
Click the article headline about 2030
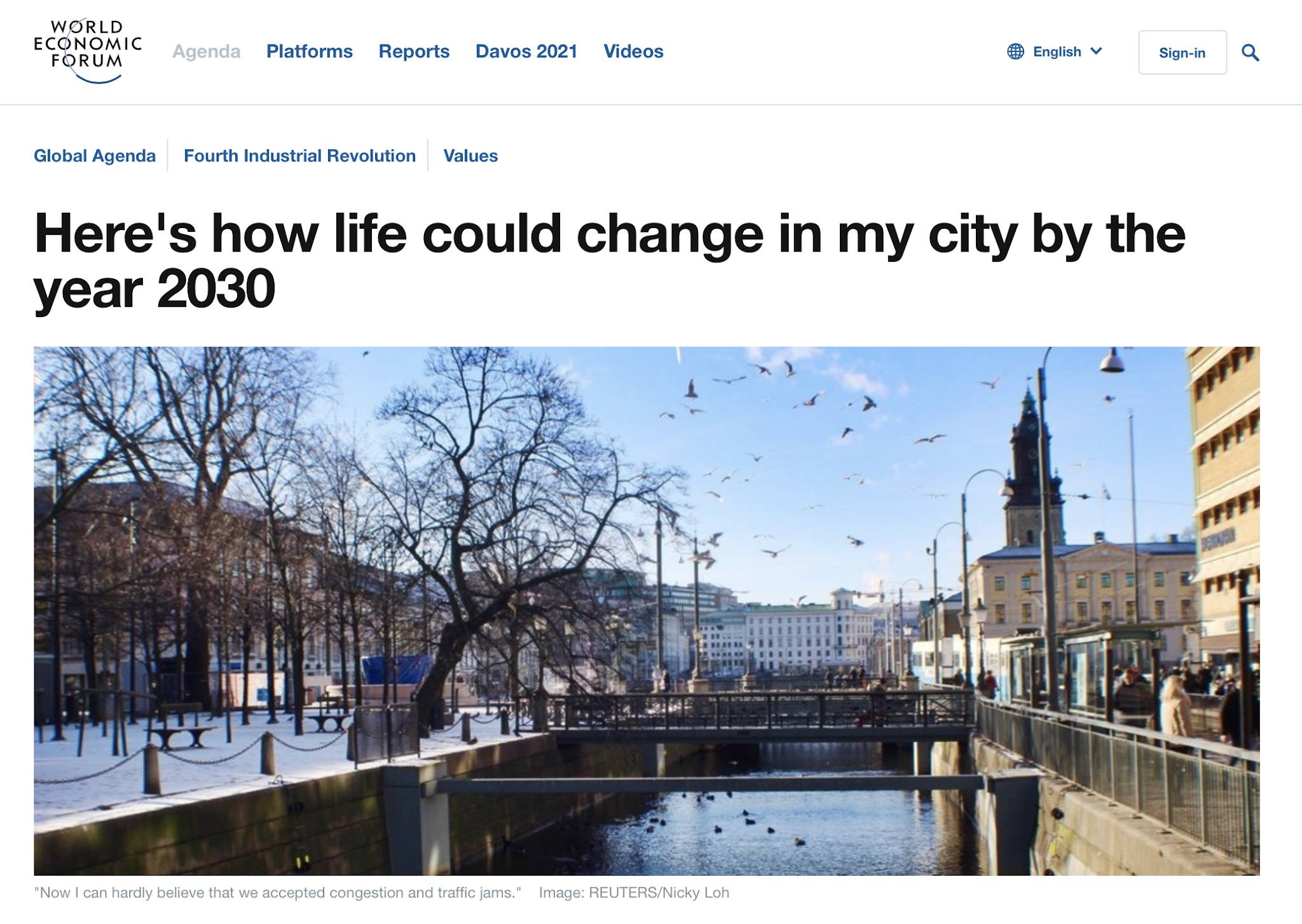(x=609, y=261)
